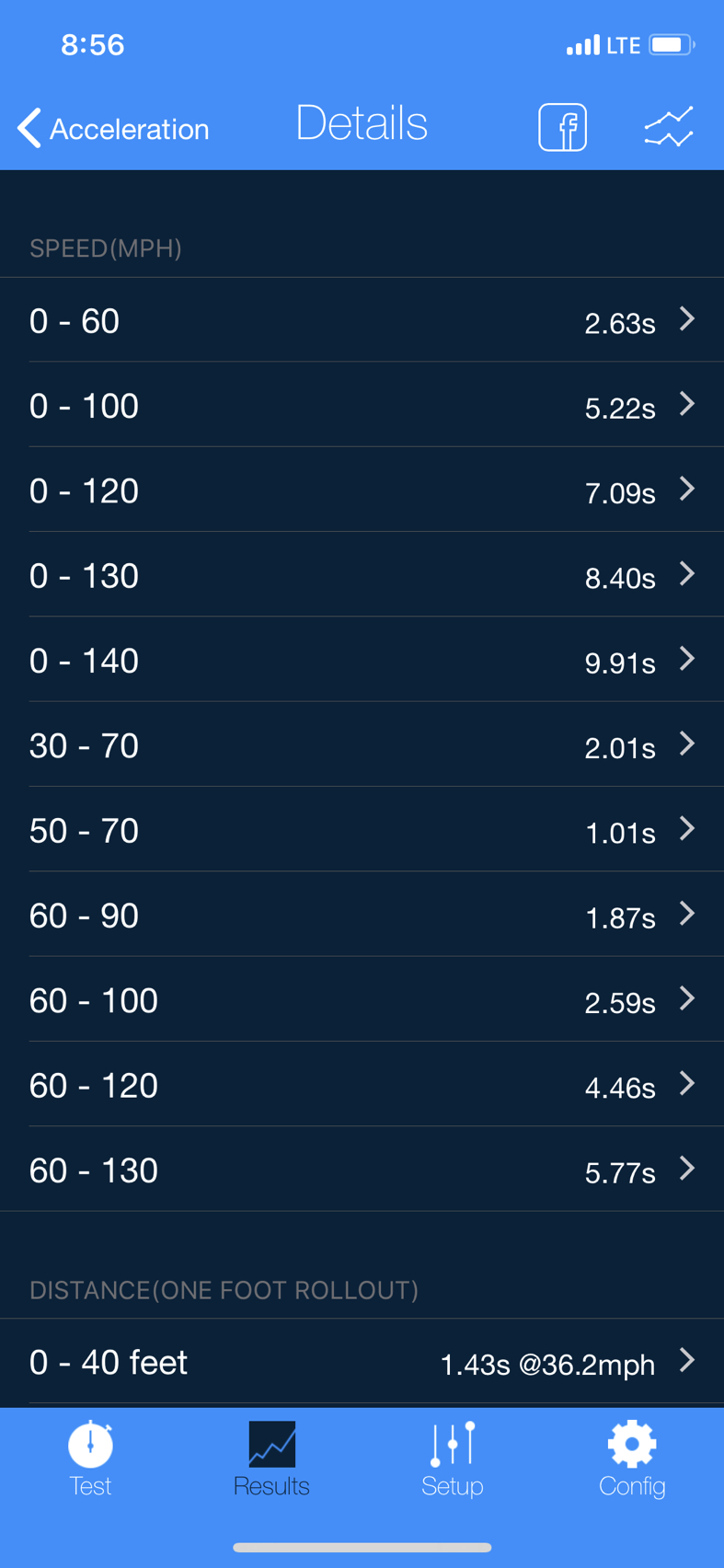This screenshot has height=1568, width=724.
Task: Select the 60 - 90 entry
Action: (x=362, y=915)
